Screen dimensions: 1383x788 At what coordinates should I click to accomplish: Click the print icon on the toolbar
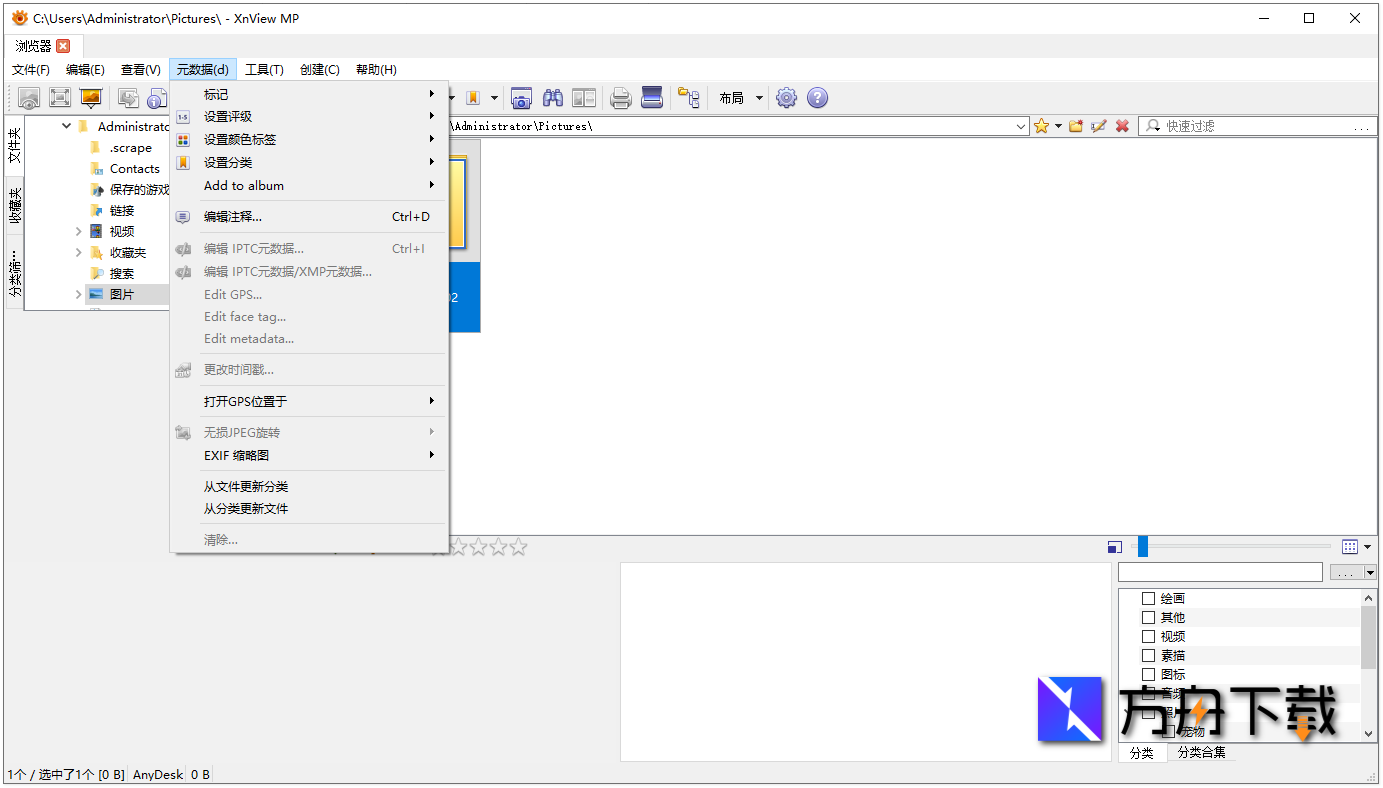[x=620, y=97]
